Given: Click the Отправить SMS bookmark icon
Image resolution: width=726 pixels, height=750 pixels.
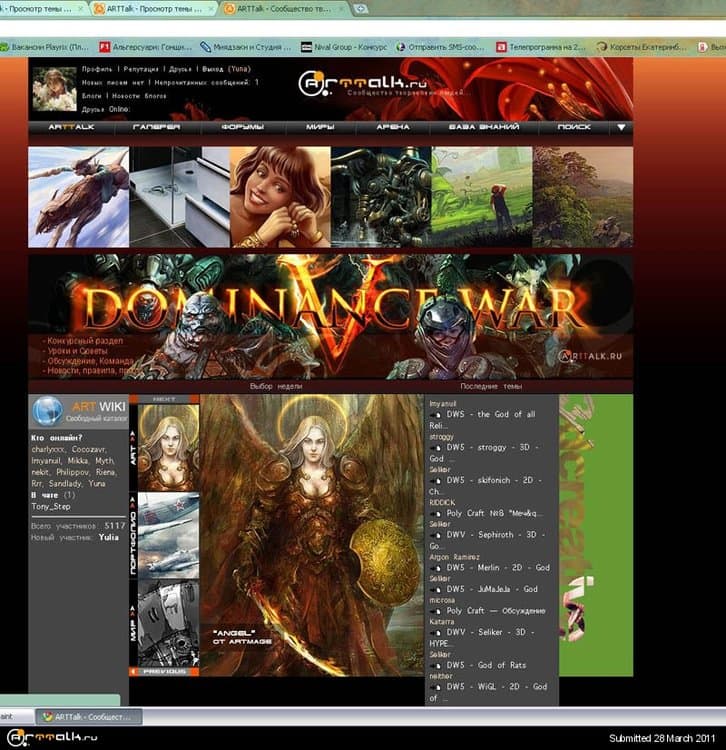Looking at the screenshot, I should coord(400,47).
